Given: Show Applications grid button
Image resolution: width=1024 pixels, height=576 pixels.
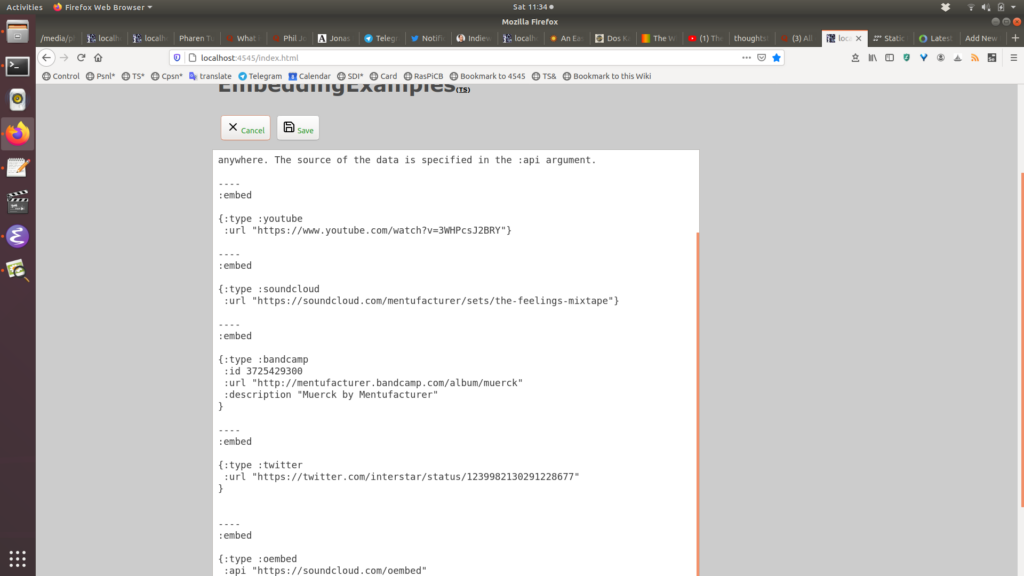Looking at the screenshot, I should pyautogui.click(x=18, y=558).
